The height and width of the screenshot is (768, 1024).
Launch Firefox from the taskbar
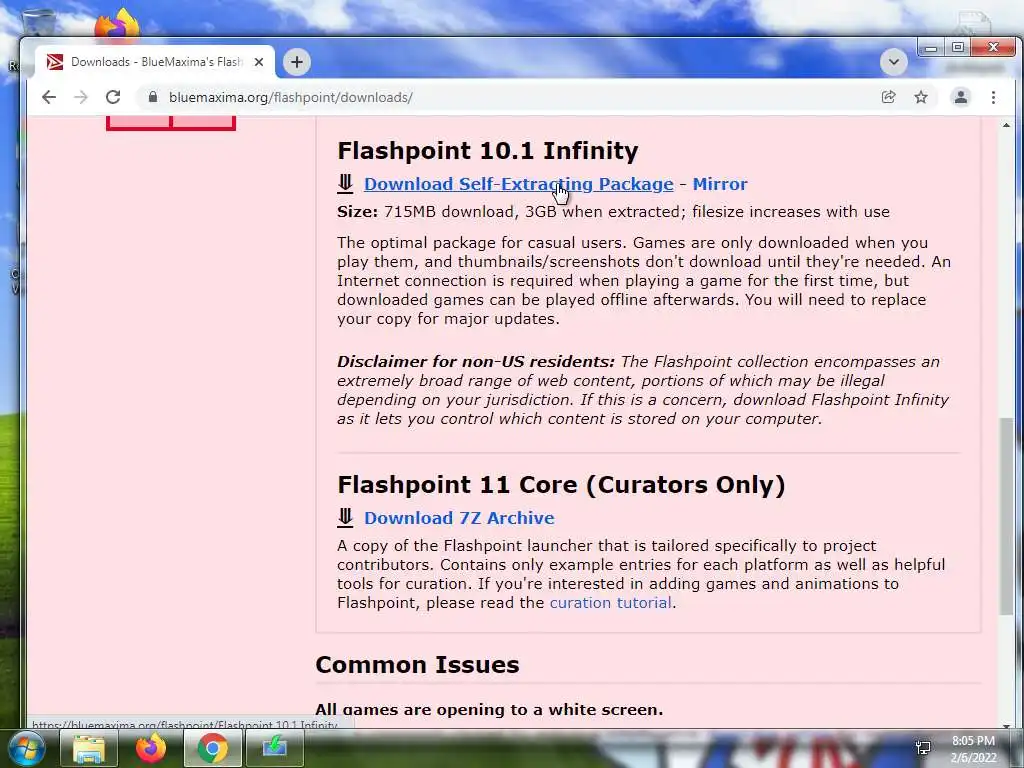click(x=151, y=748)
